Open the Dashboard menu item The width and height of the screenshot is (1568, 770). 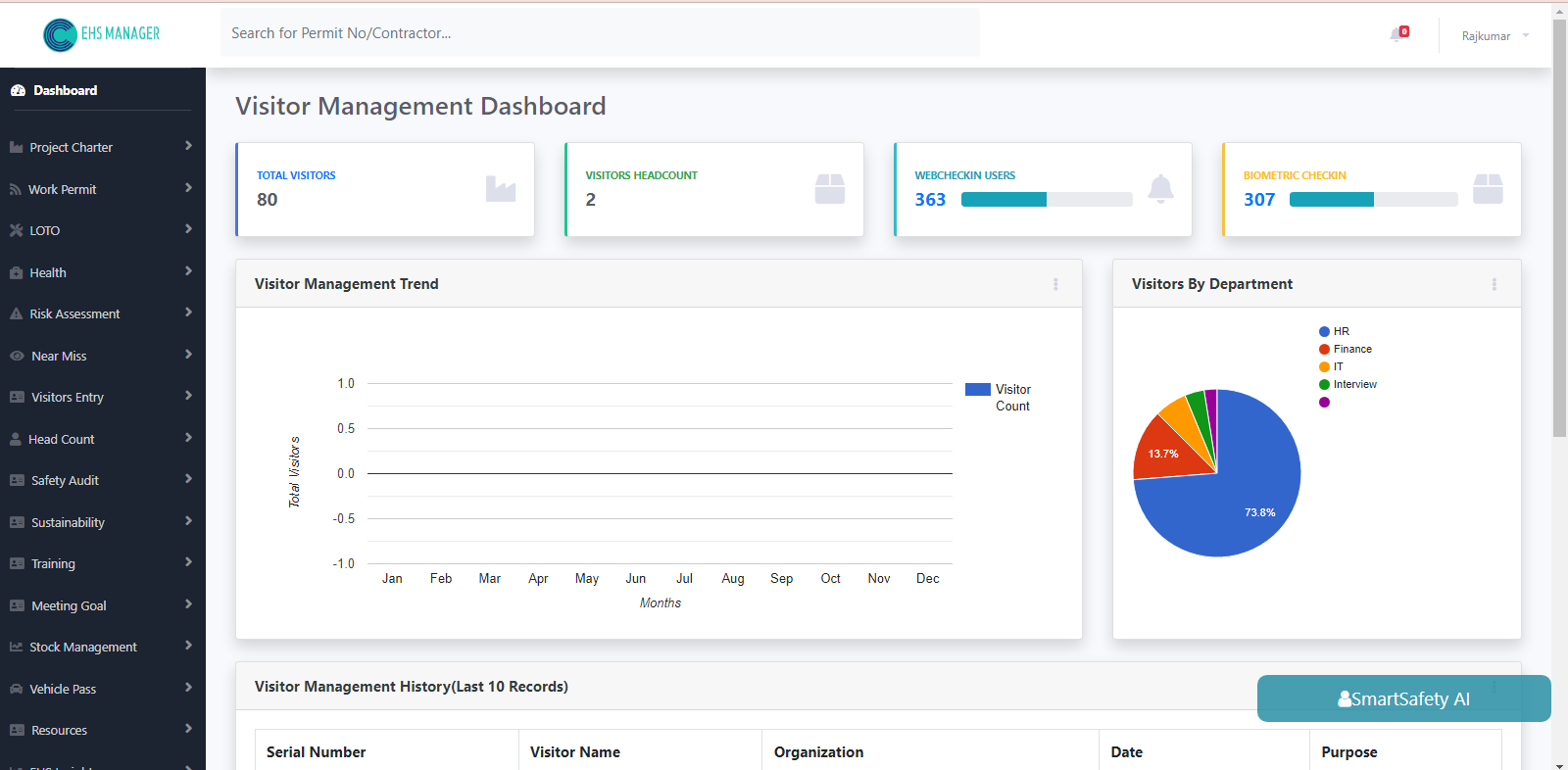point(65,90)
